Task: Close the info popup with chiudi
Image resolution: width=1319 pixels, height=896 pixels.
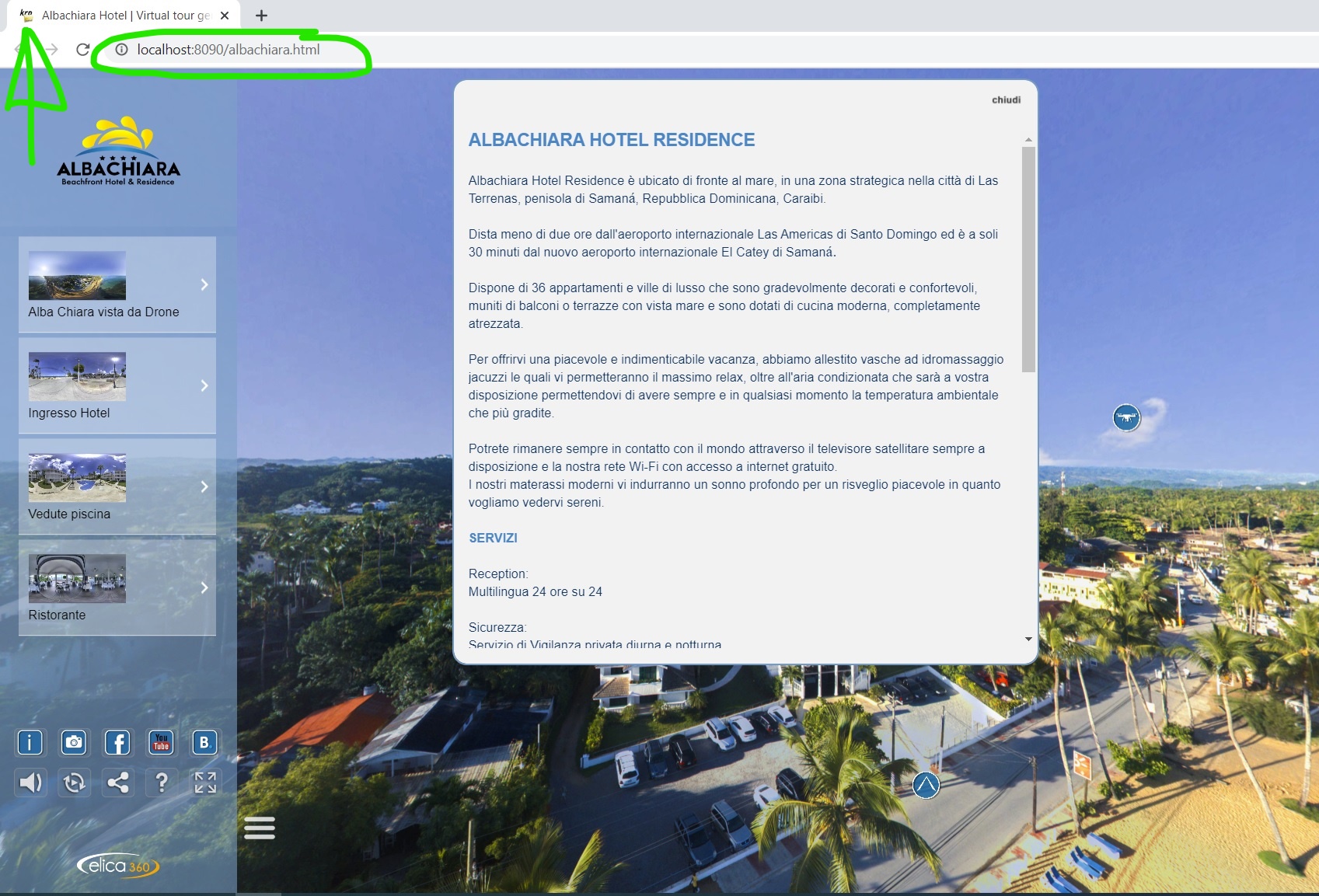Action: pos(1006,100)
